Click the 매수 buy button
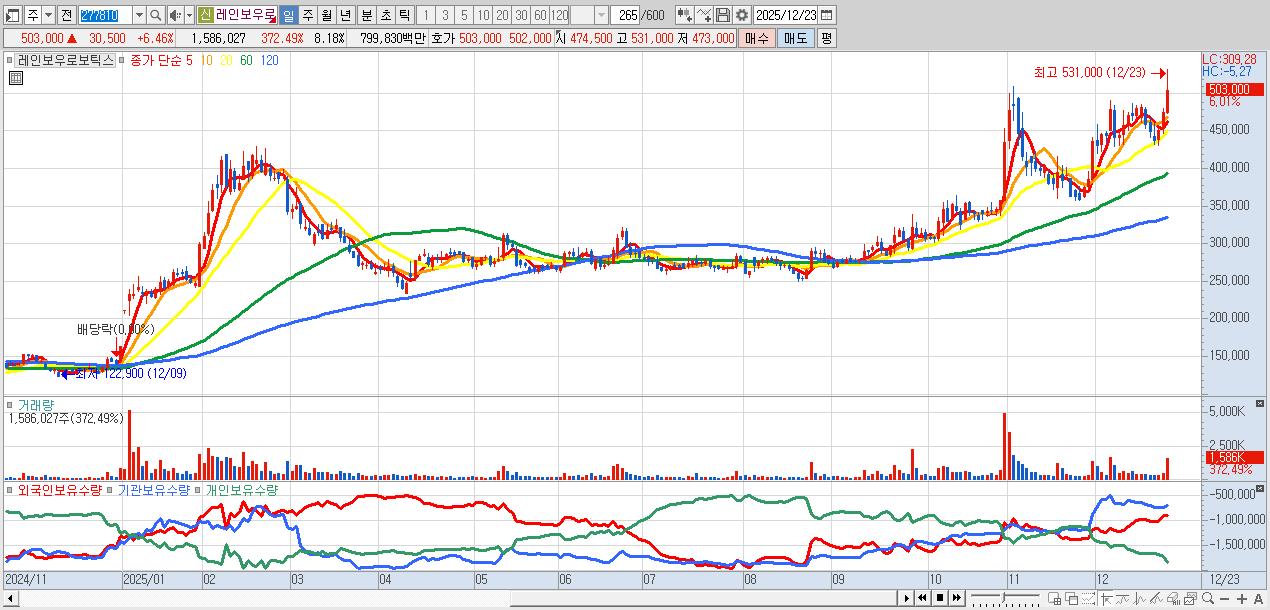Screen dimensions: 1270x610 point(757,38)
